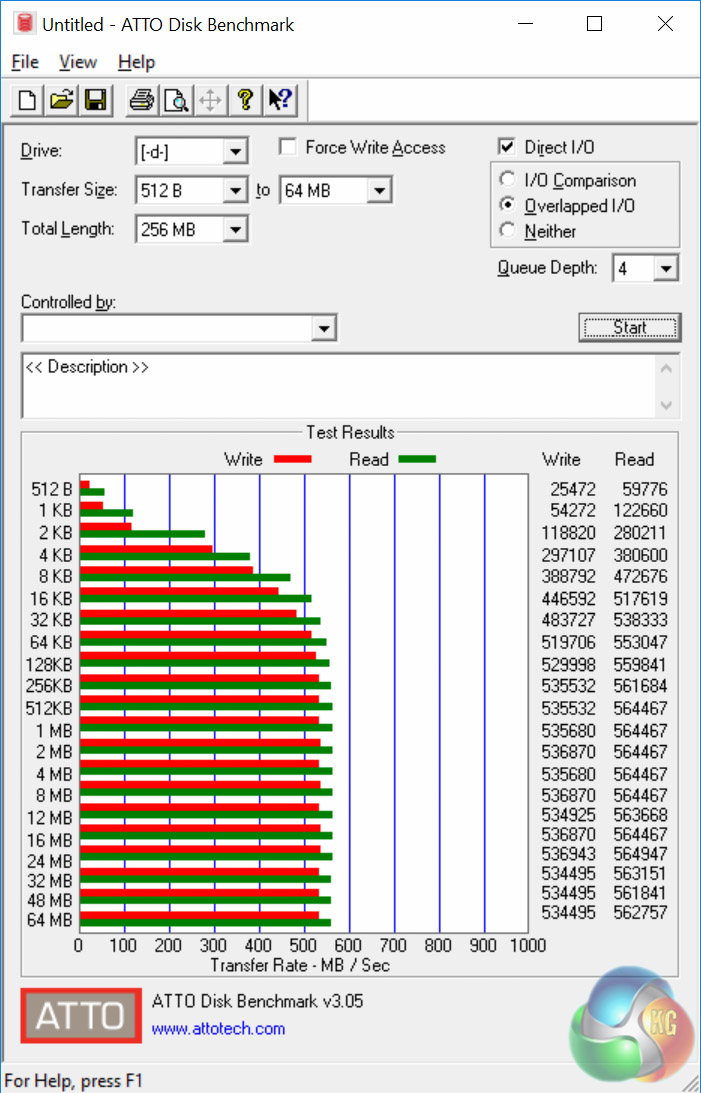Click the New document toolbar icon
This screenshot has width=701, height=1093.
(27, 100)
